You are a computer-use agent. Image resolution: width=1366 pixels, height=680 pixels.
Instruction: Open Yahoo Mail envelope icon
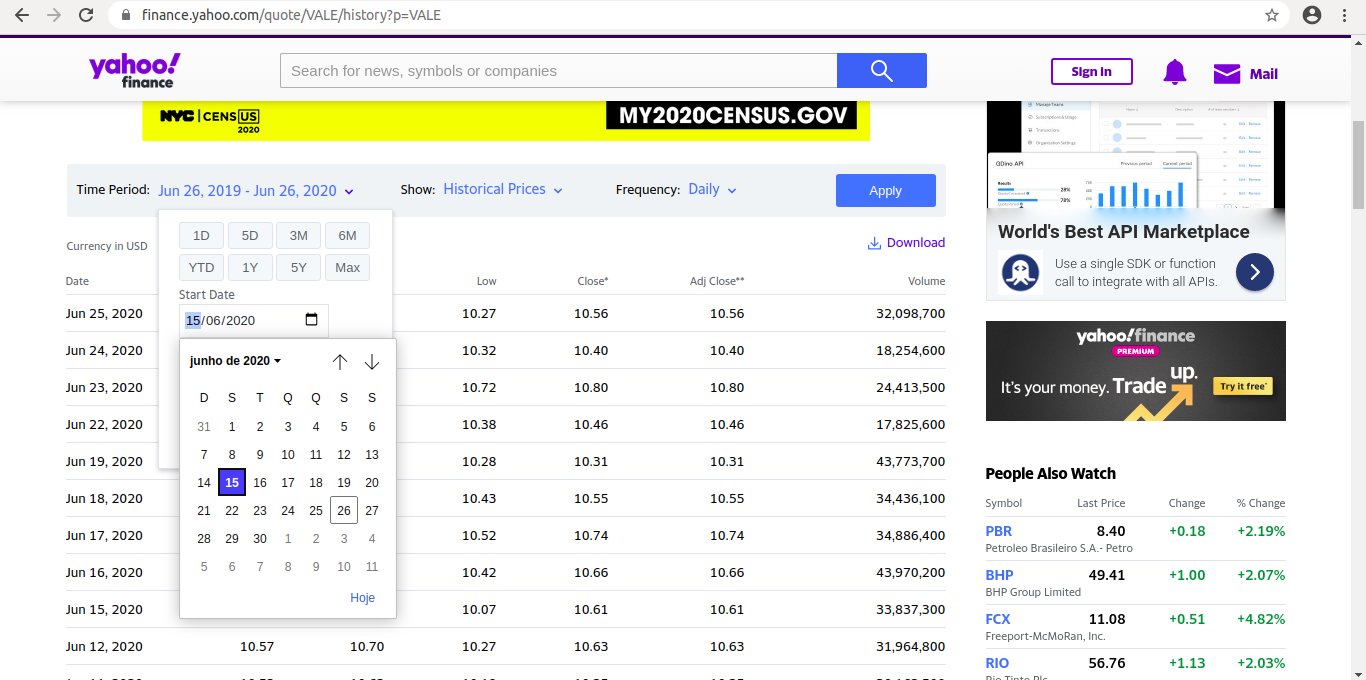coord(1226,73)
